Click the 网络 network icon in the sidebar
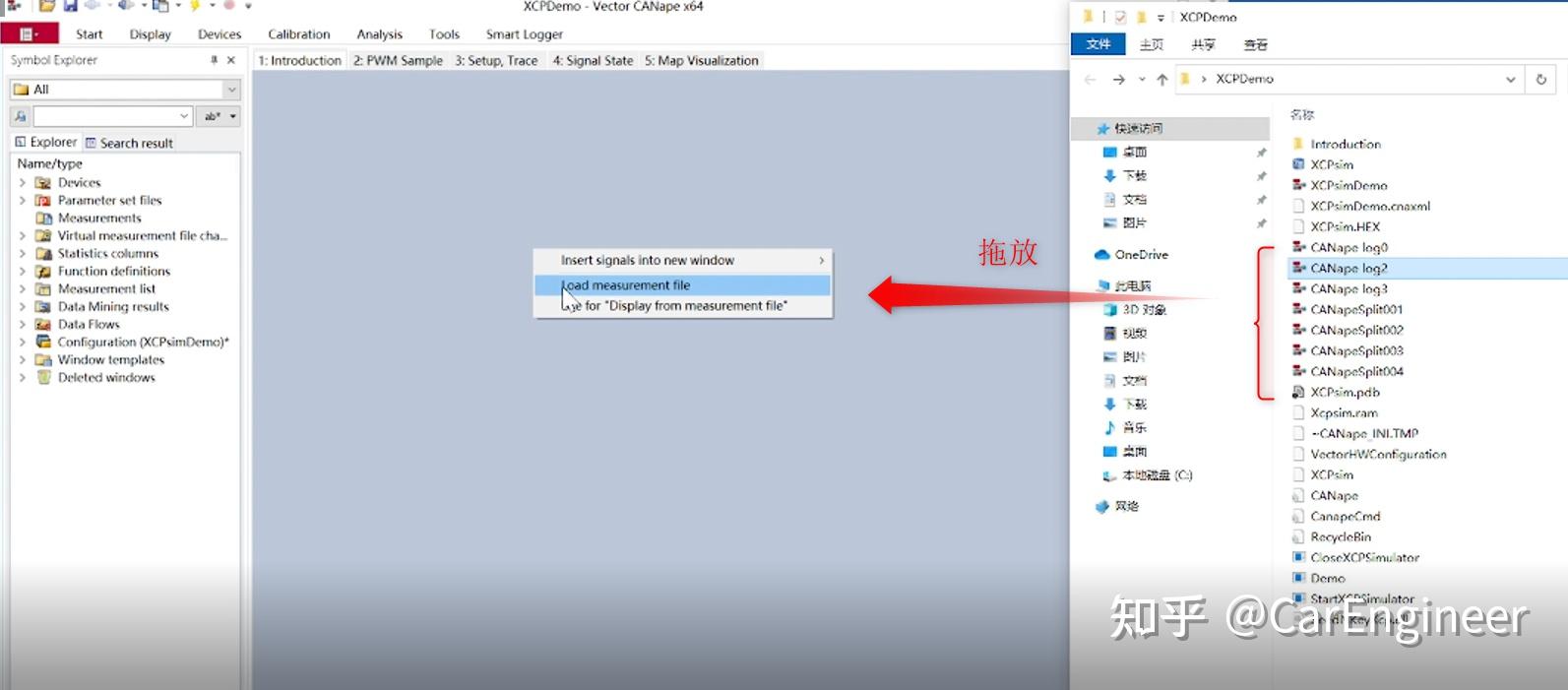The image size is (1568, 690). pos(1102,506)
